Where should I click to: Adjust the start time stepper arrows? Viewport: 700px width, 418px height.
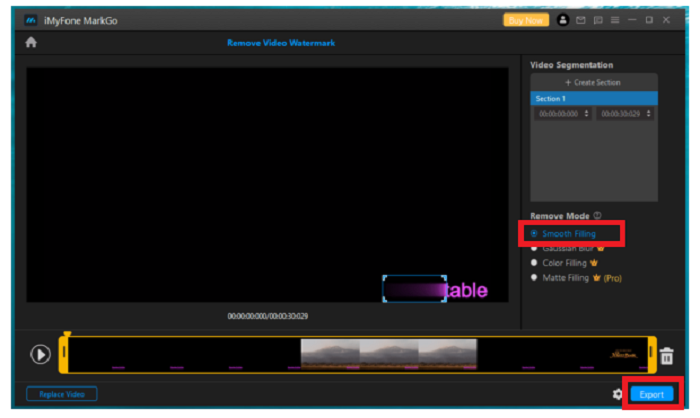pyautogui.click(x=587, y=114)
